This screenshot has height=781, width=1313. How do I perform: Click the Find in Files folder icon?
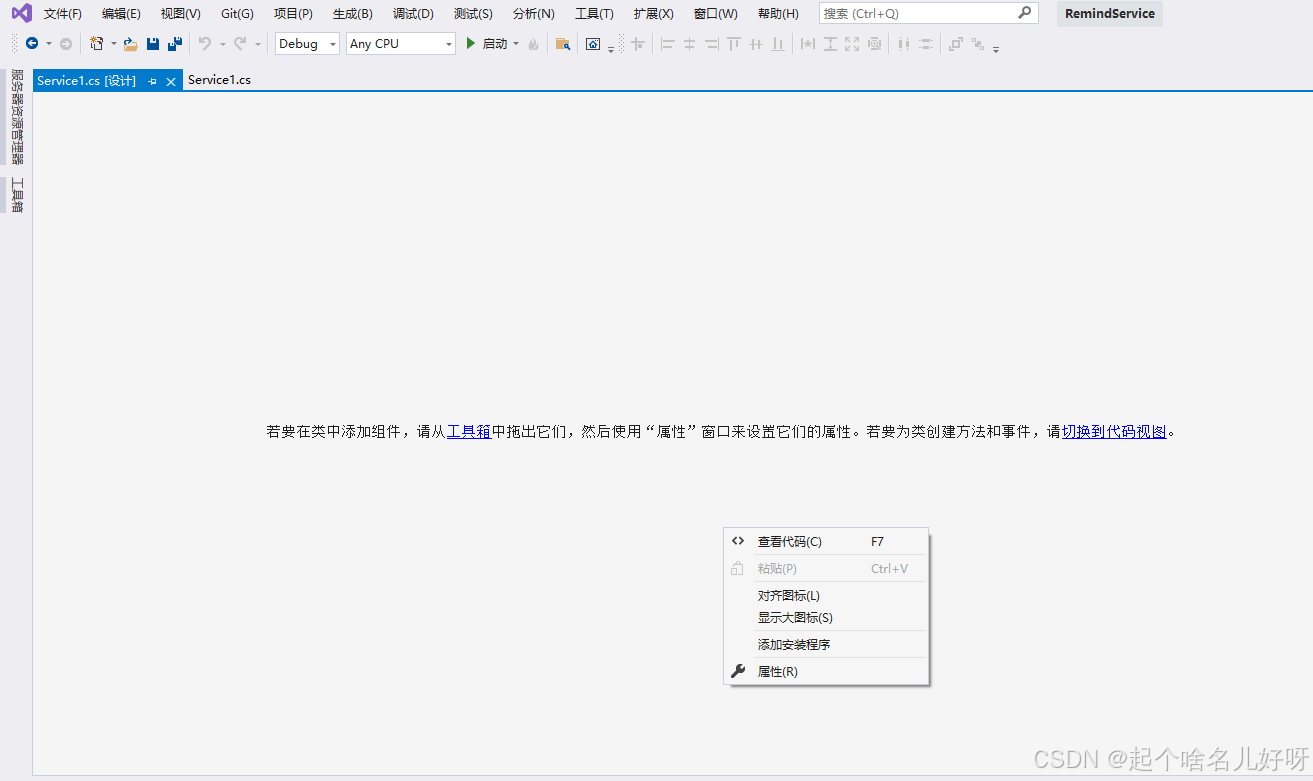(563, 44)
